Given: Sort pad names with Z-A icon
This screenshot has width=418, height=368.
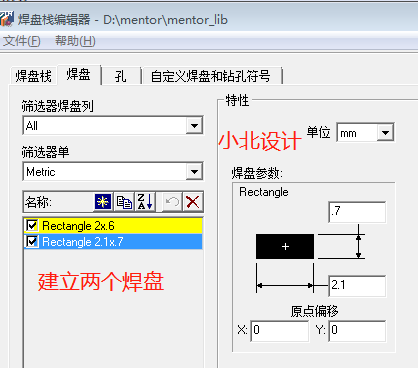Looking at the screenshot, I should click(x=145, y=202).
